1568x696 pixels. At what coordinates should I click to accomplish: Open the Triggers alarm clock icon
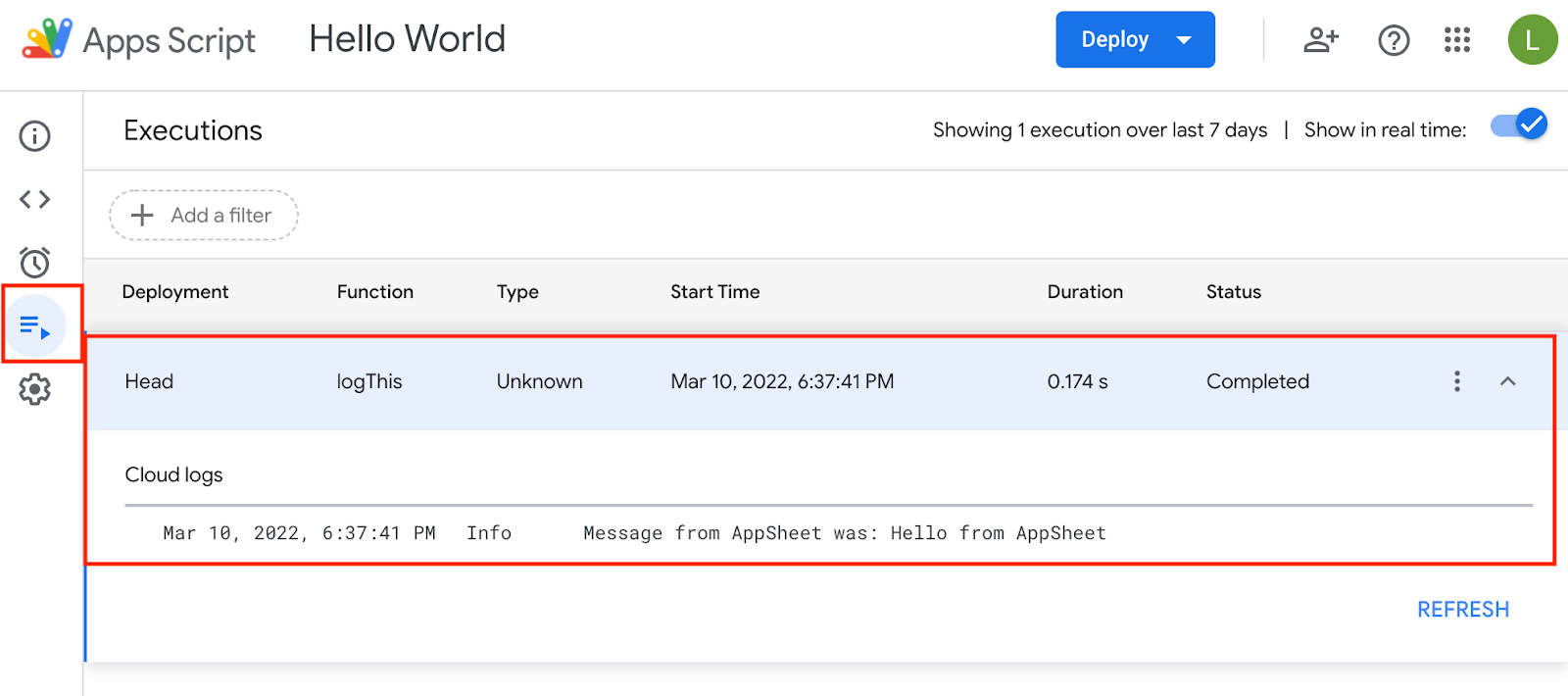(34, 263)
